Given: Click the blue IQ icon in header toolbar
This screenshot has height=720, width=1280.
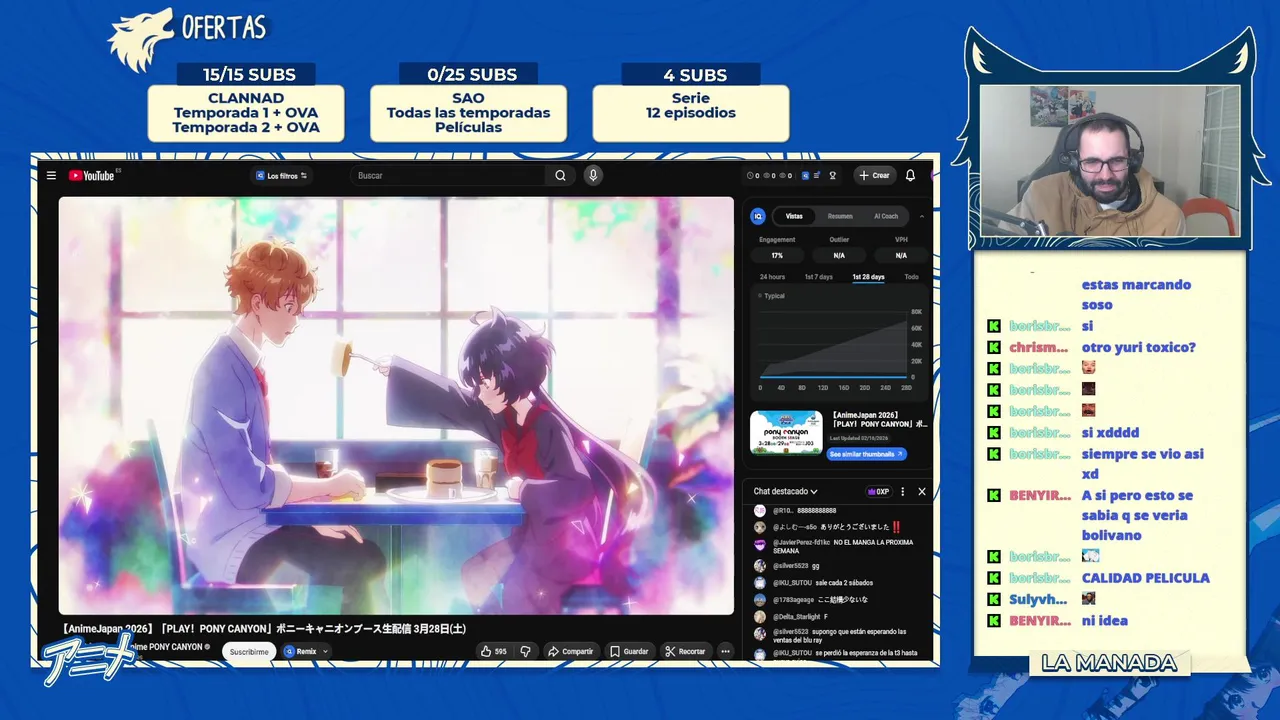Looking at the screenshot, I should (x=805, y=175).
